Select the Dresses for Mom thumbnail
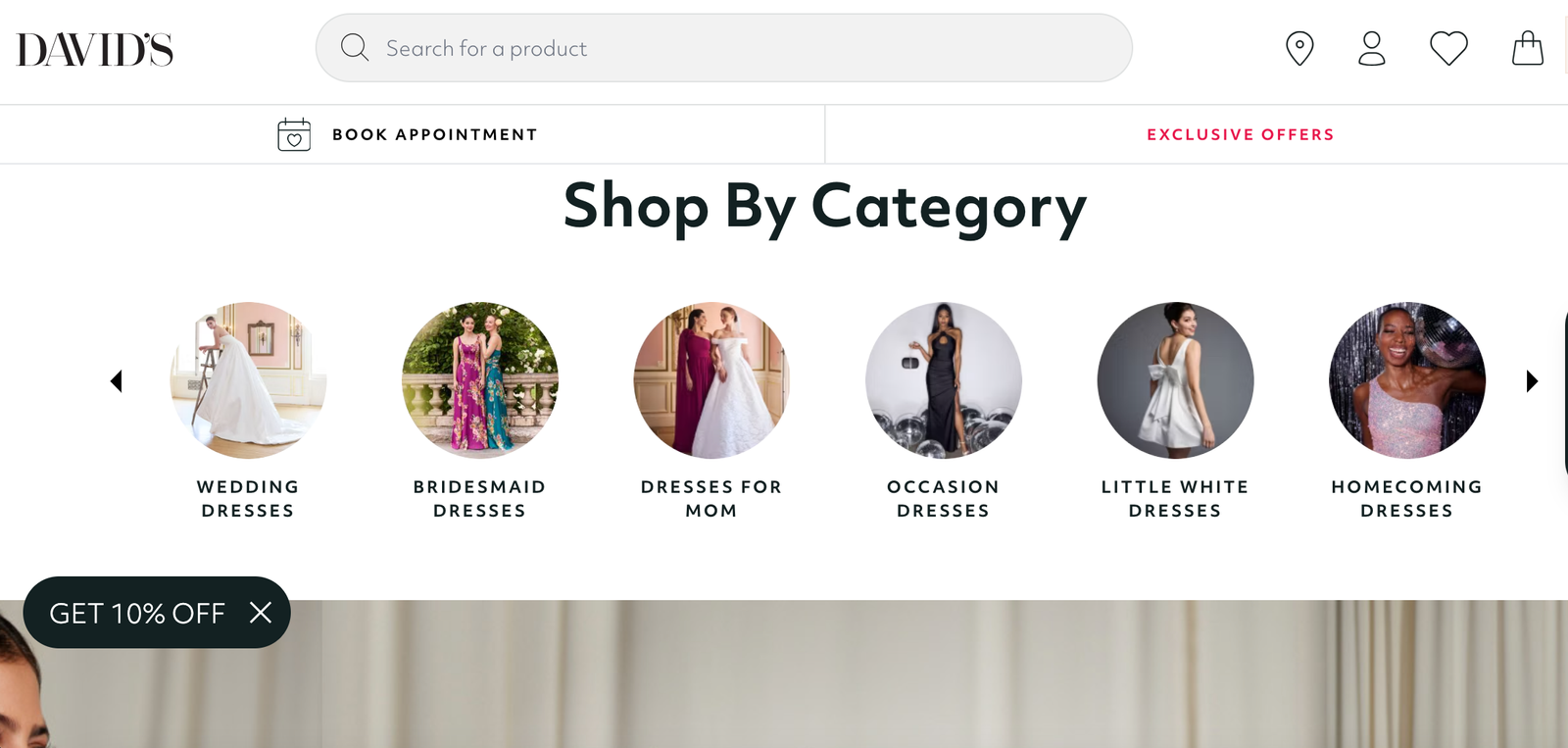The width and height of the screenshot is (1568, 748). pyautogui.click(x=711, y=380)
